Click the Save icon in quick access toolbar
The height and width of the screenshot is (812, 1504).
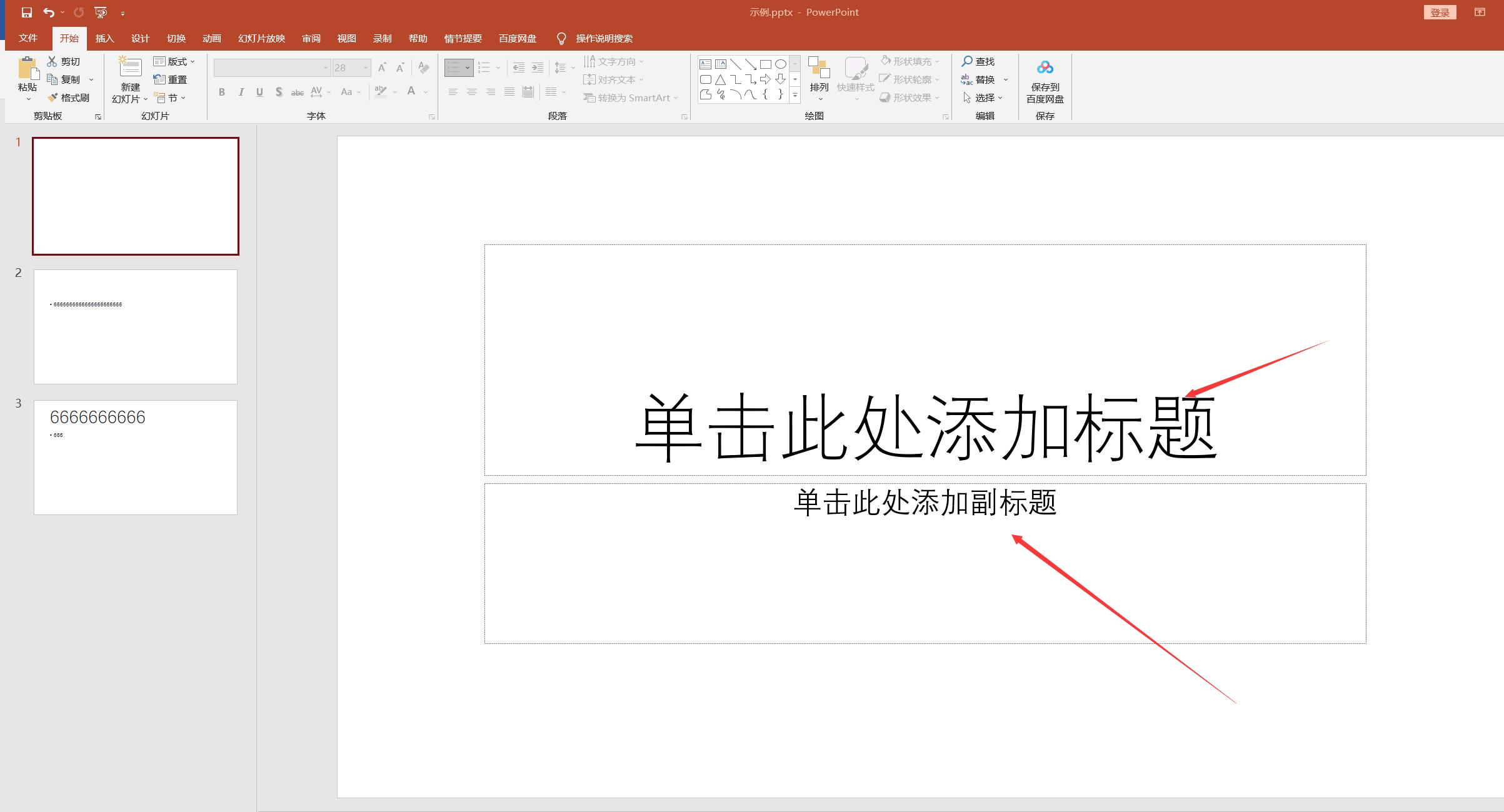26,13
